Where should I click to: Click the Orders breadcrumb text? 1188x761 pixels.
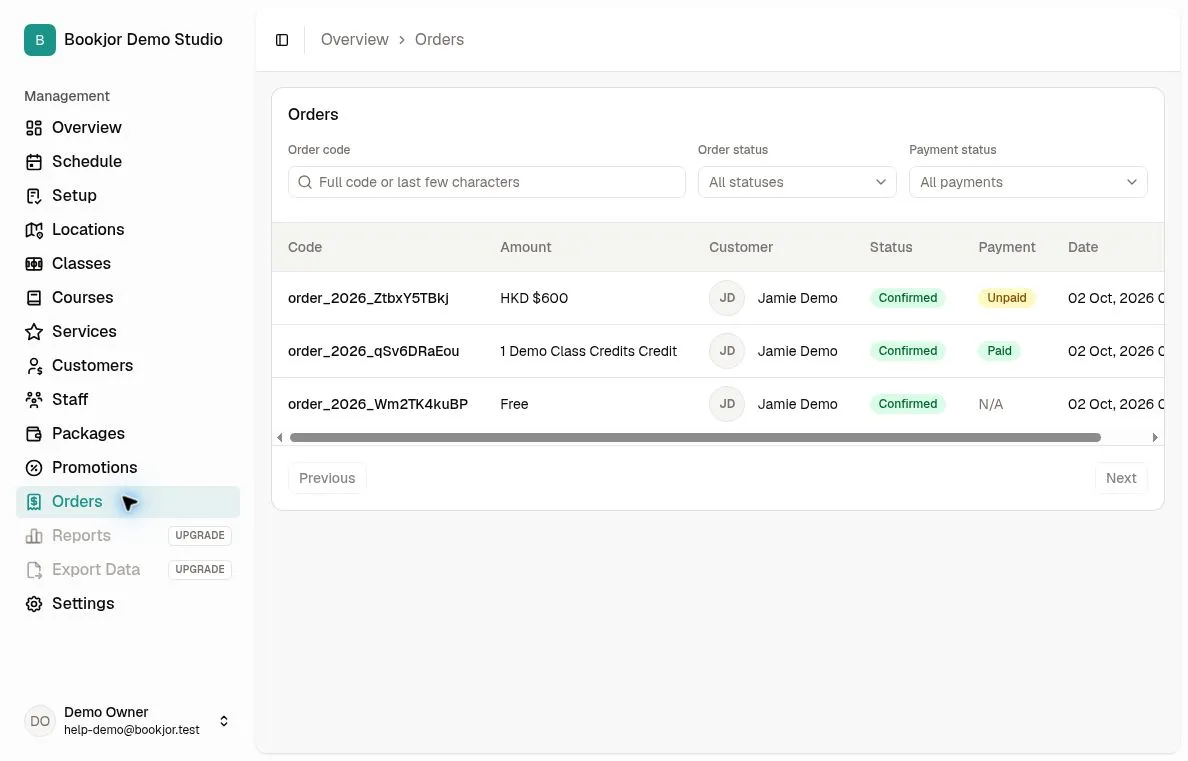pos(439,39)
